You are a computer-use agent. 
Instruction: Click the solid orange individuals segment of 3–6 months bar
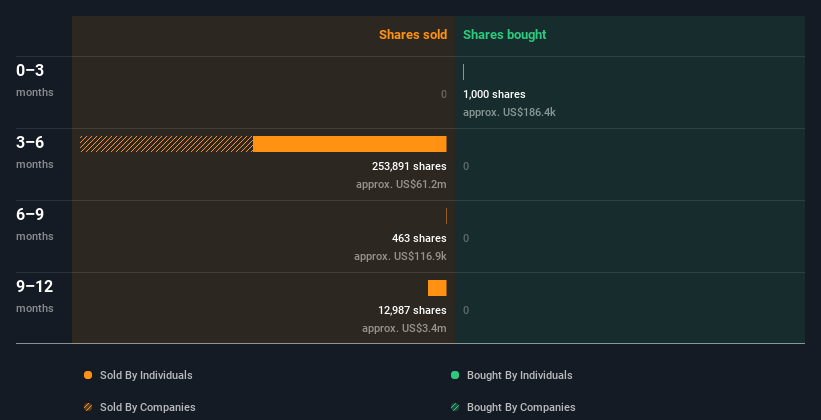point(350,144)
